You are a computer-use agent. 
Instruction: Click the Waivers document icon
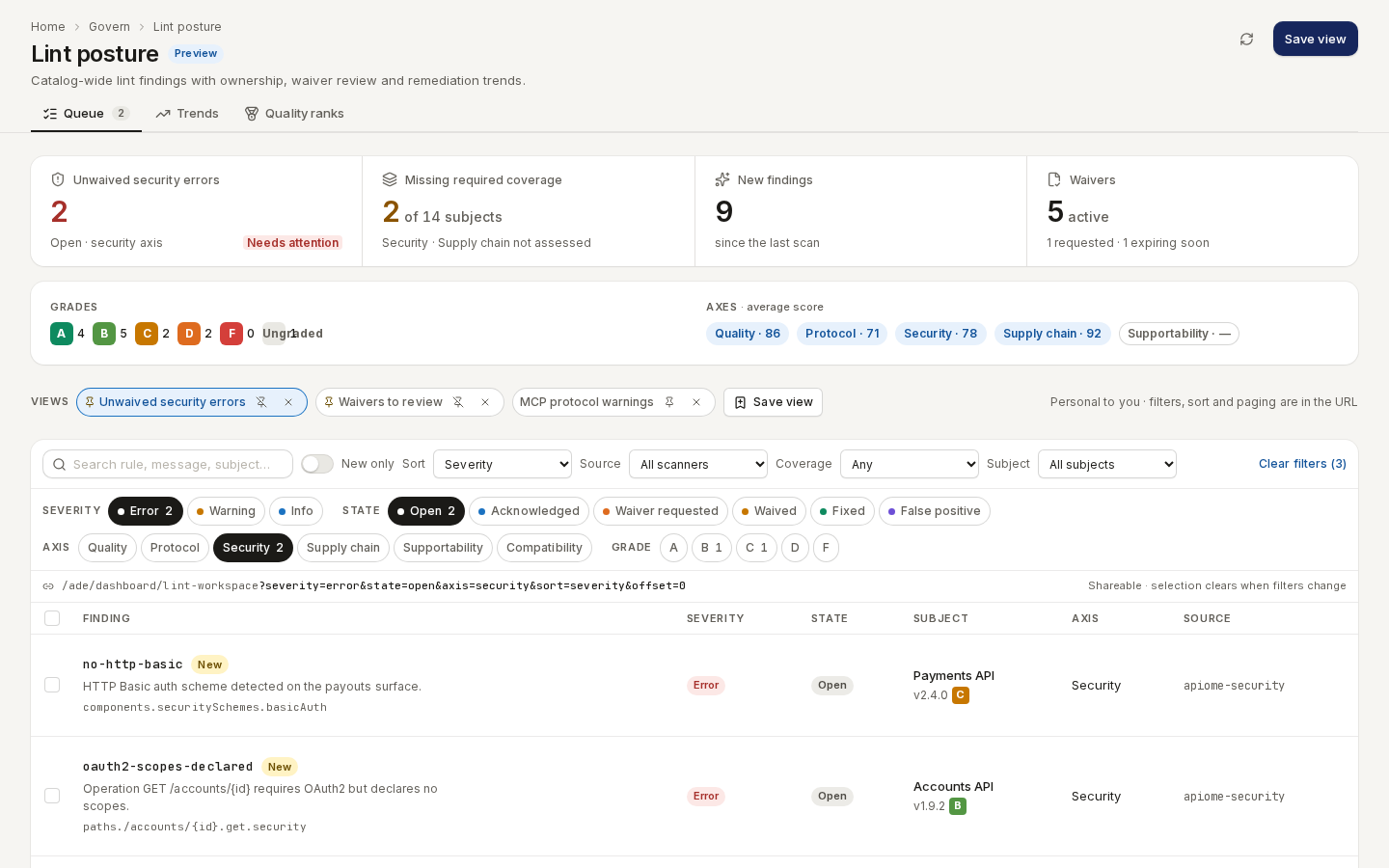pos(1054,179)
